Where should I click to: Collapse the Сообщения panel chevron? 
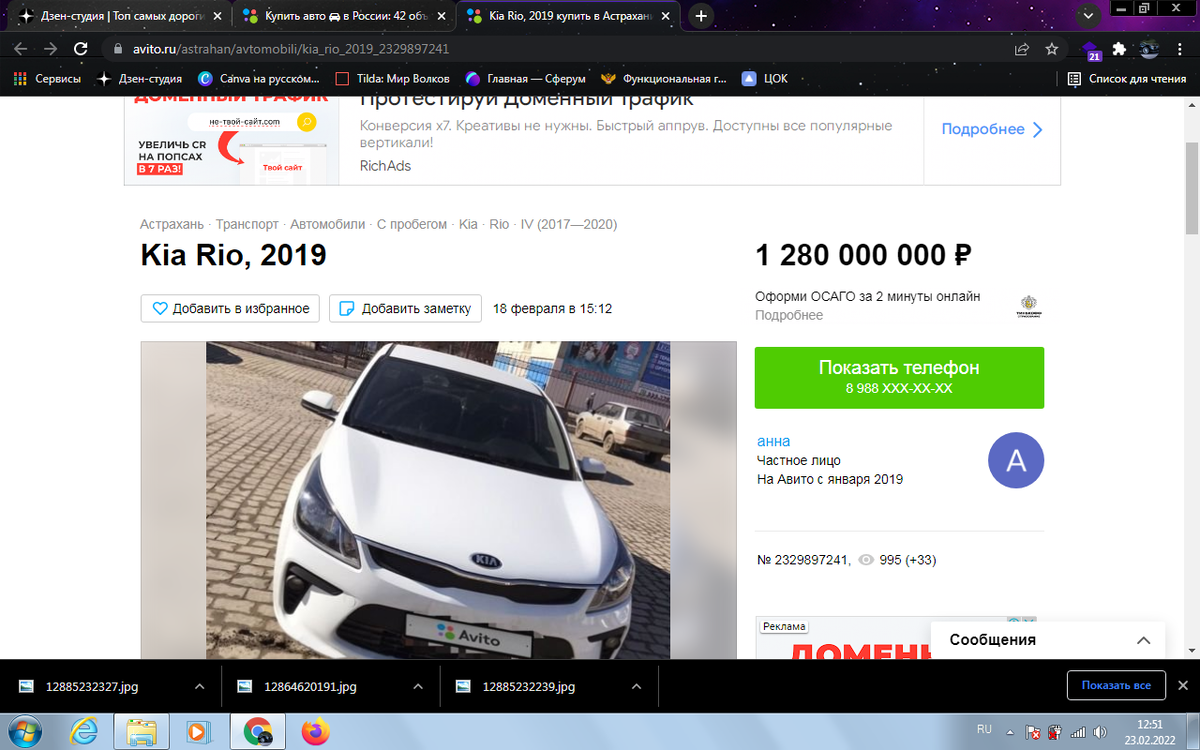coord(1143,639)
